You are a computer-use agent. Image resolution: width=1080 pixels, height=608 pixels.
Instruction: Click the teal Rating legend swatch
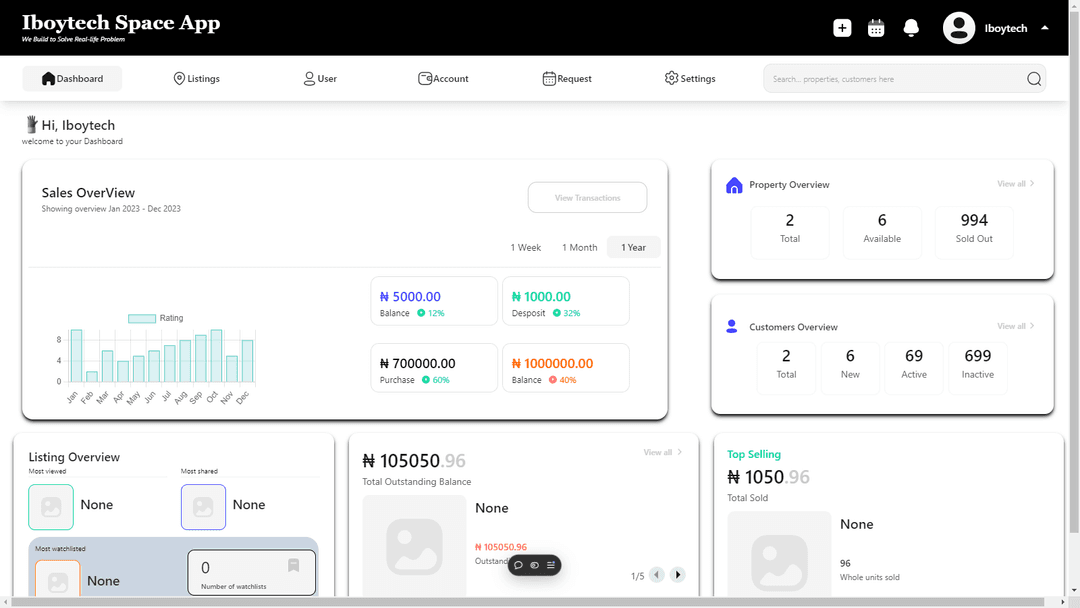pyautogui.click(x=140, y=317)
